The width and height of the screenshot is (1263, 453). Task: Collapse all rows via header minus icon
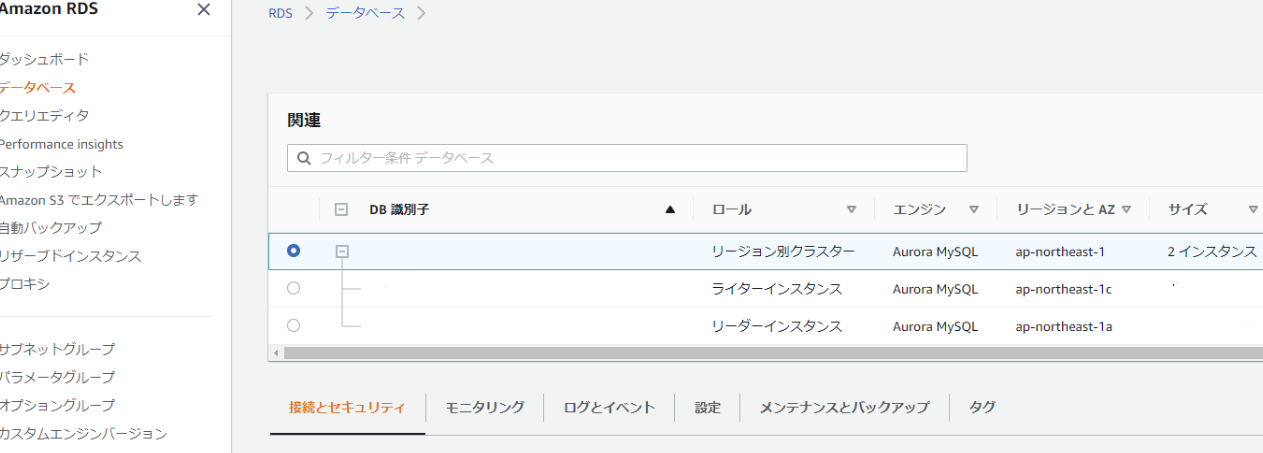tap(341, 210)
